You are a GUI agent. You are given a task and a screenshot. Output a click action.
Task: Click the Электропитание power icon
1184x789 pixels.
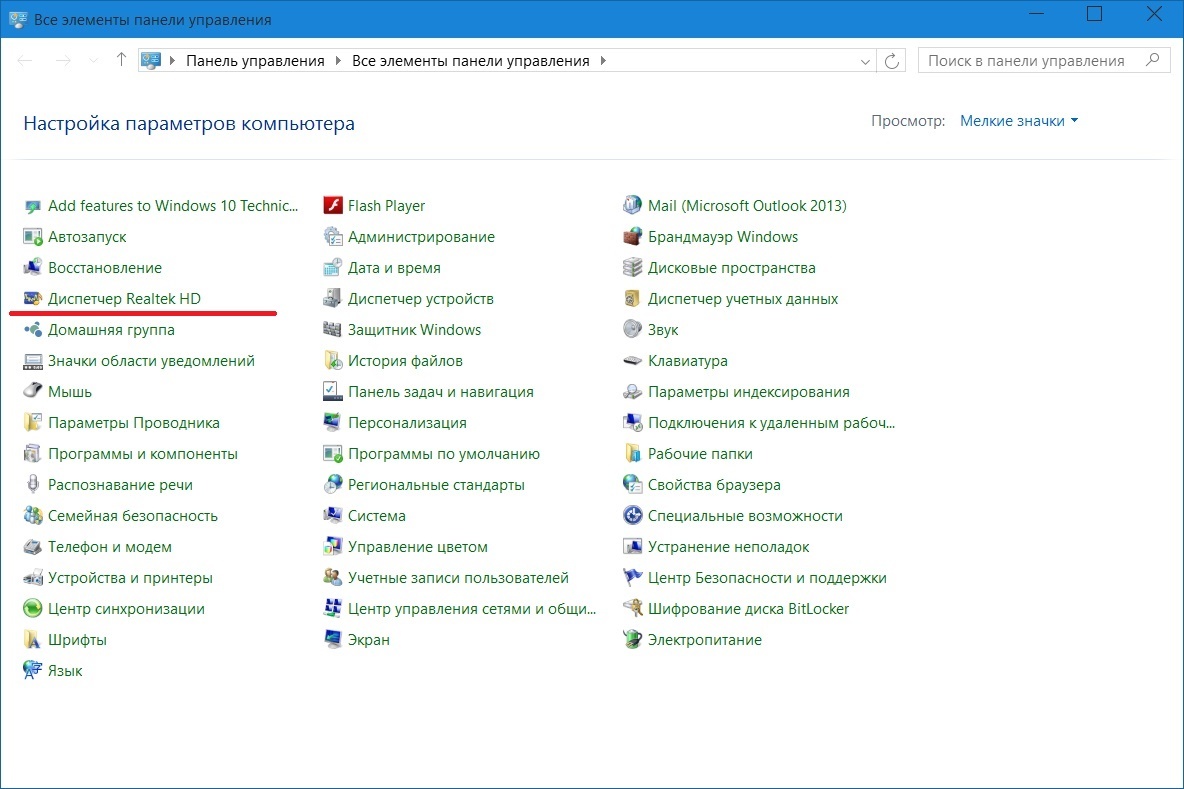click(632, 640)
